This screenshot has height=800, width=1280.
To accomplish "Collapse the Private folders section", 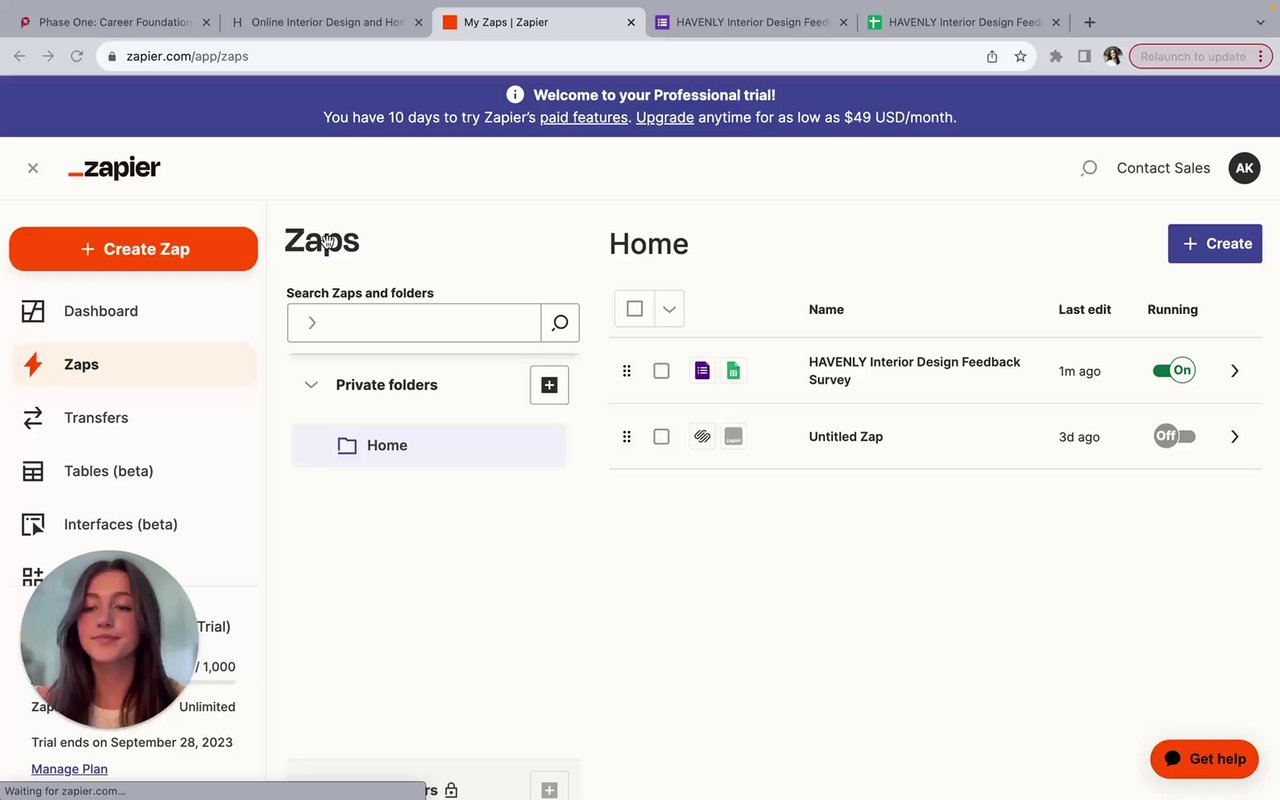I will (311, 385).
